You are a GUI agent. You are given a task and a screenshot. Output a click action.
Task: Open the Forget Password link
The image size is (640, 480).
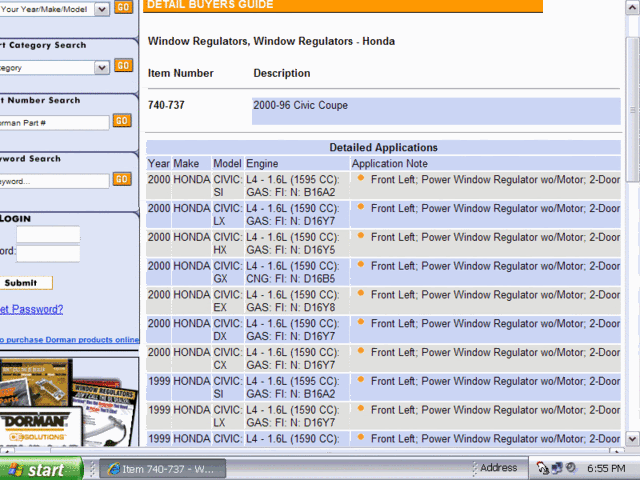(31, 309)
